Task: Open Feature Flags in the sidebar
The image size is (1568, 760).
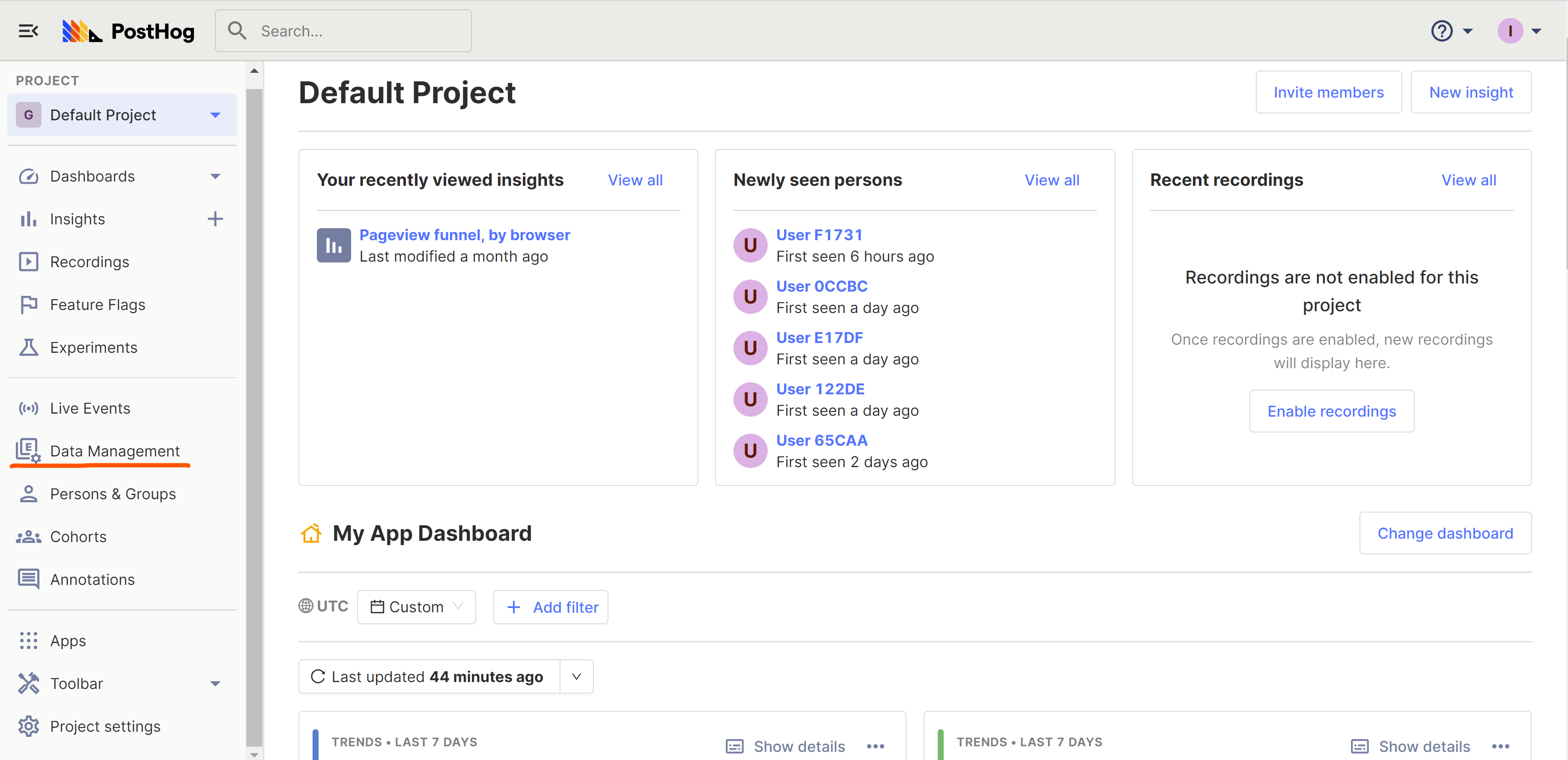Action: (x=97, y=305)
